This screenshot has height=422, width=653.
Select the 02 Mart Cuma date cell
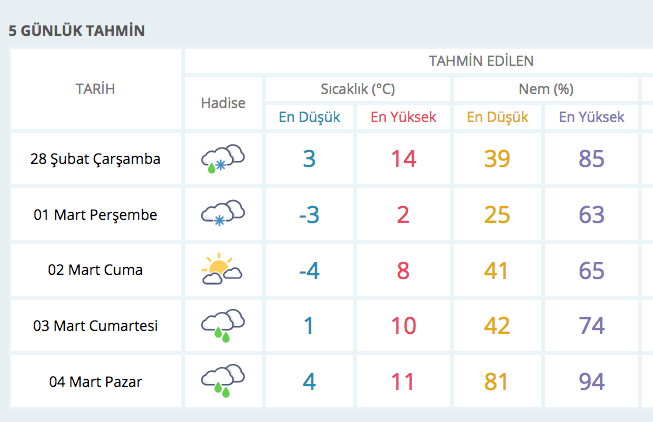point(96,269)
